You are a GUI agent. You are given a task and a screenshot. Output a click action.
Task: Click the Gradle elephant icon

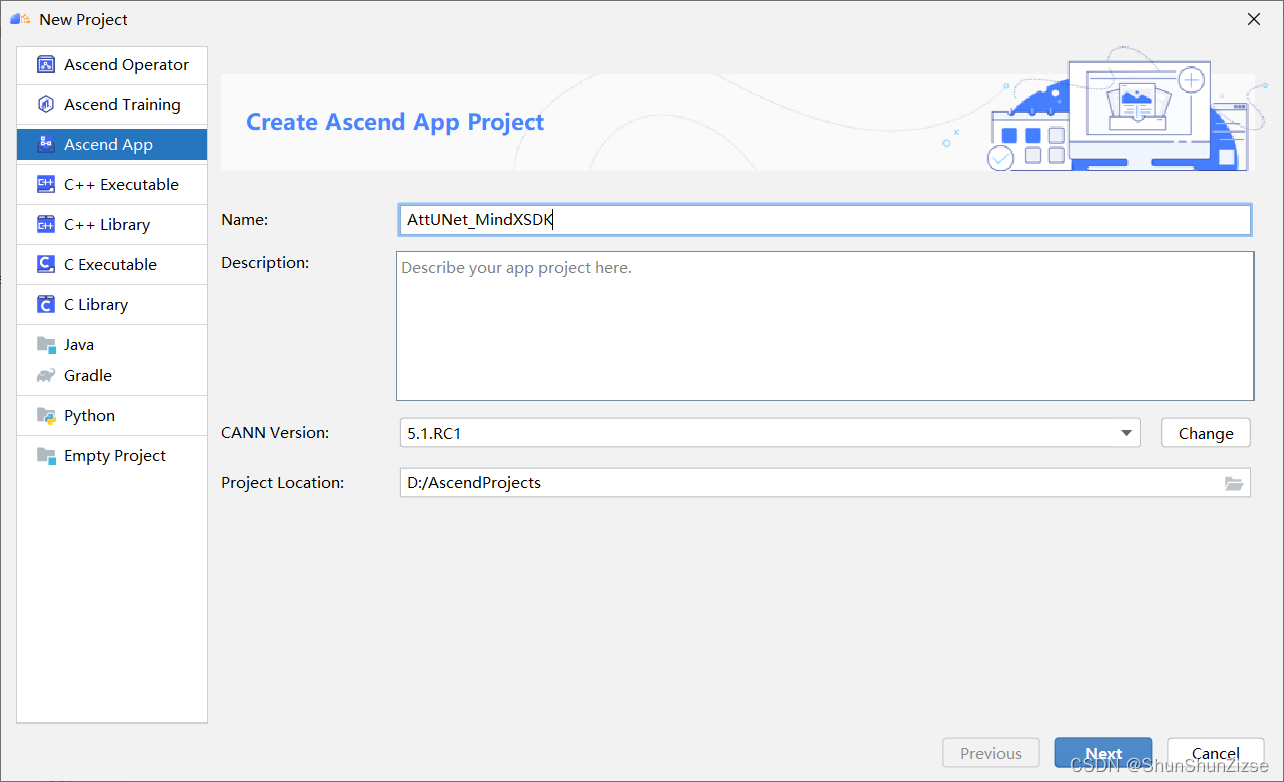click(x=45, y=376)
